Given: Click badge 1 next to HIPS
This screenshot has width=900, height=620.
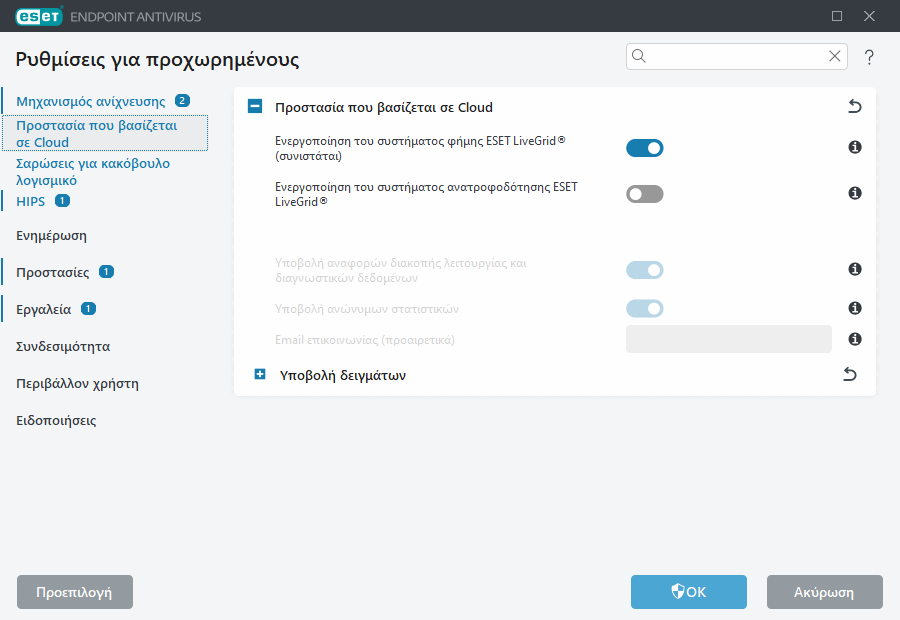Looking at the screenshot, I should click(62, 201).
